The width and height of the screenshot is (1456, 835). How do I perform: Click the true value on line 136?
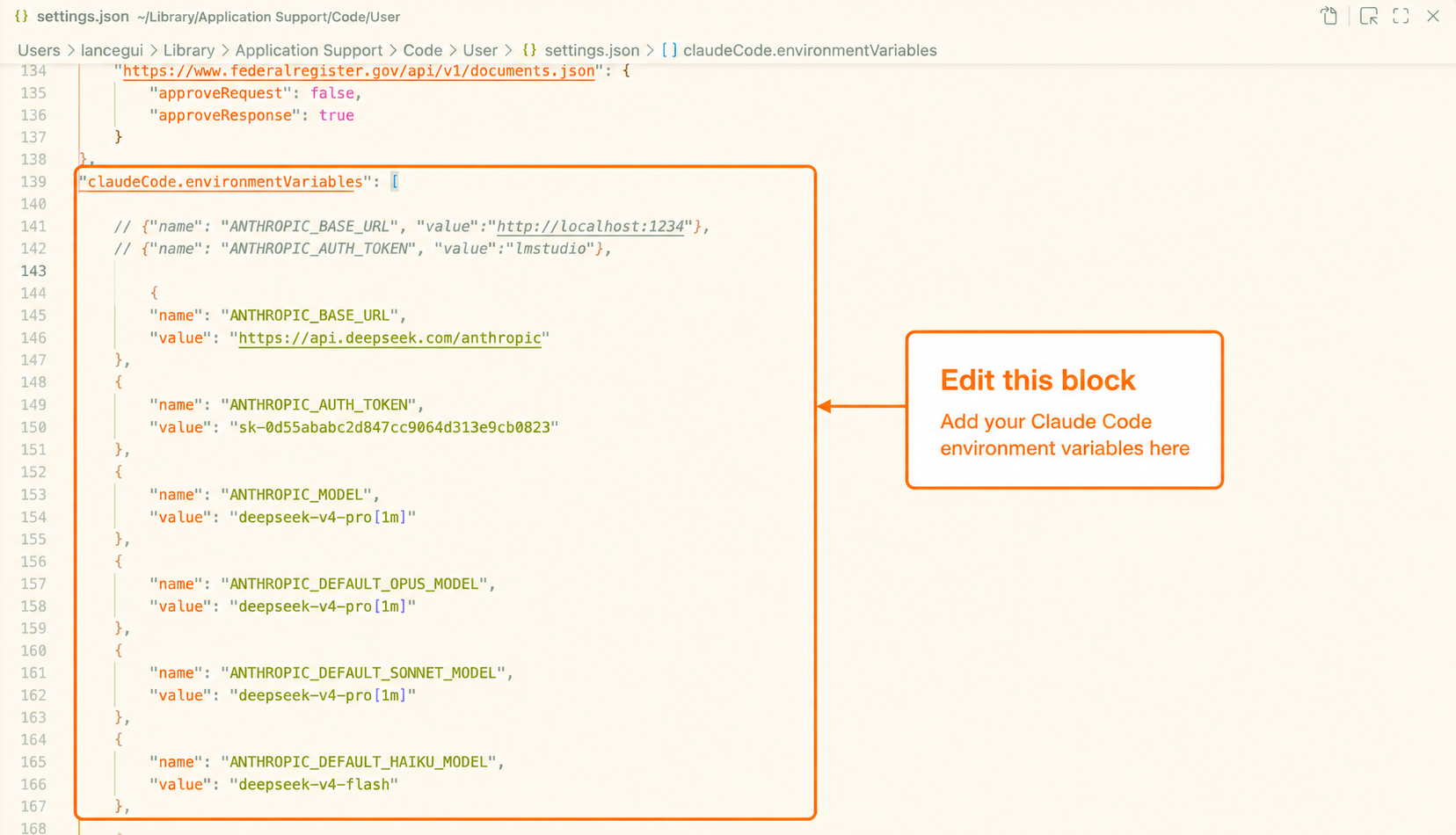tap(337, 115)
